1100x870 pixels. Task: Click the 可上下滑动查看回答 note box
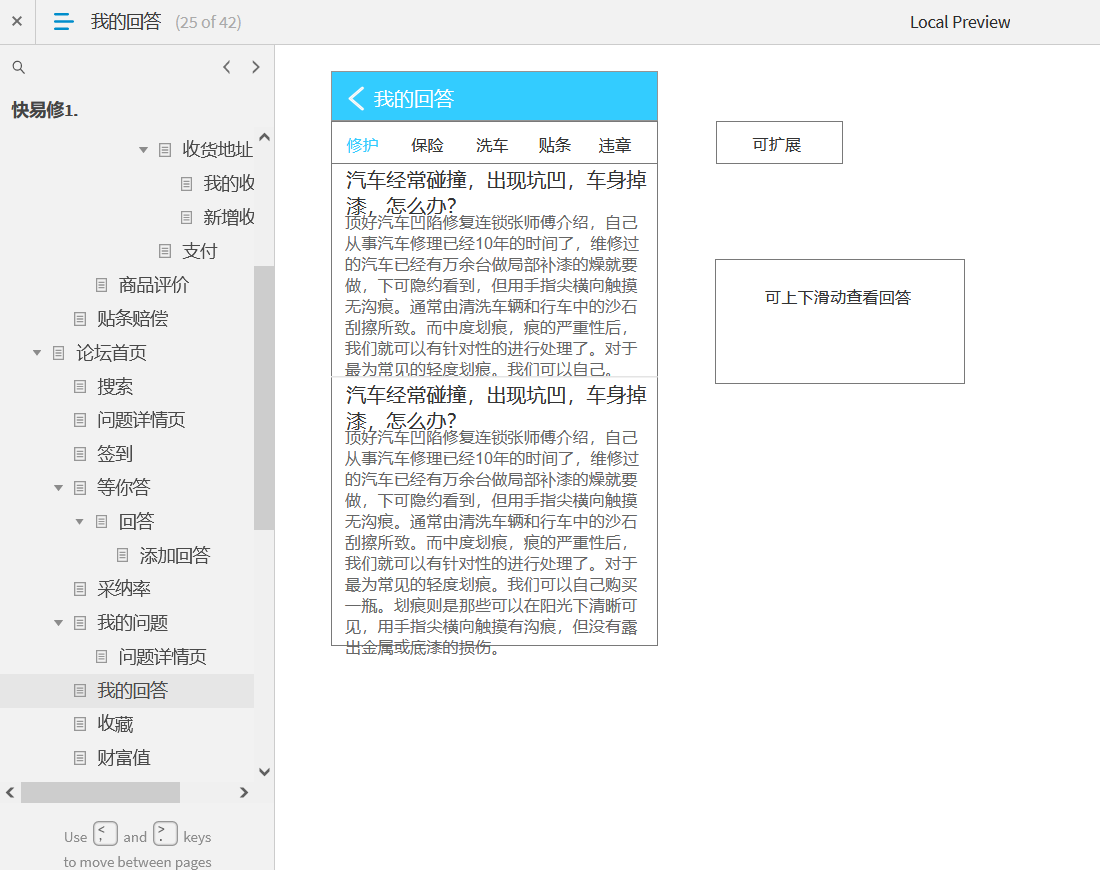point(840,321)
